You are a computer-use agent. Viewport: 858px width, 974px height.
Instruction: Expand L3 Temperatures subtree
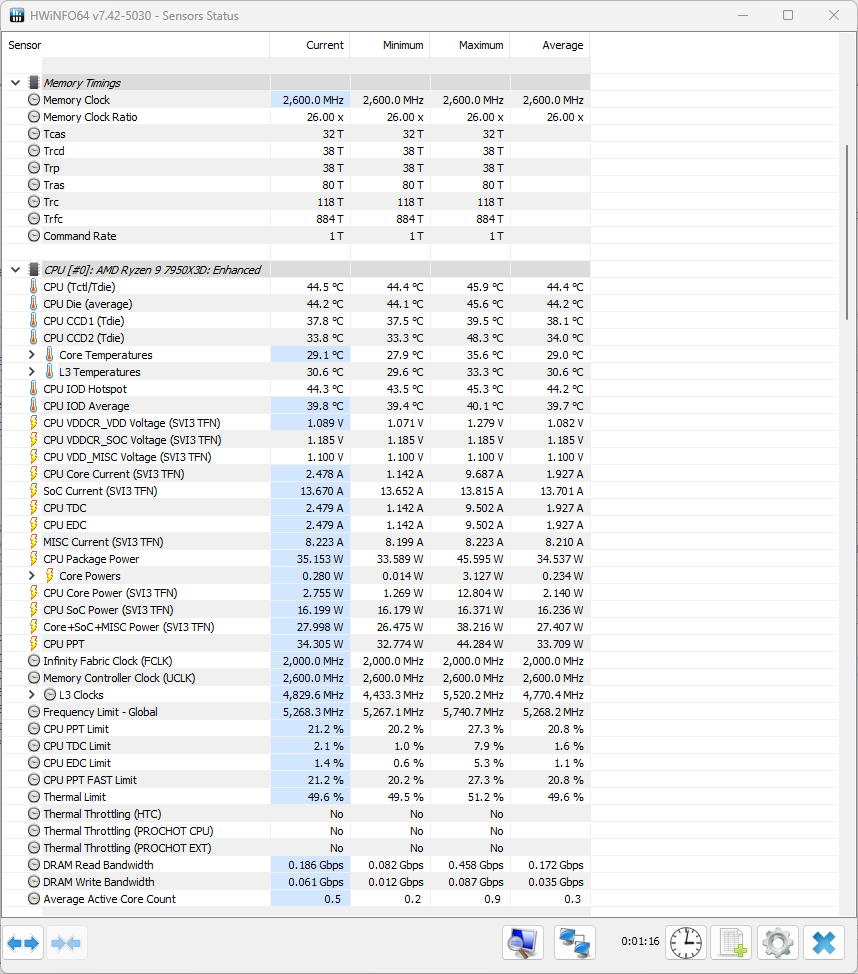(32, 371)
